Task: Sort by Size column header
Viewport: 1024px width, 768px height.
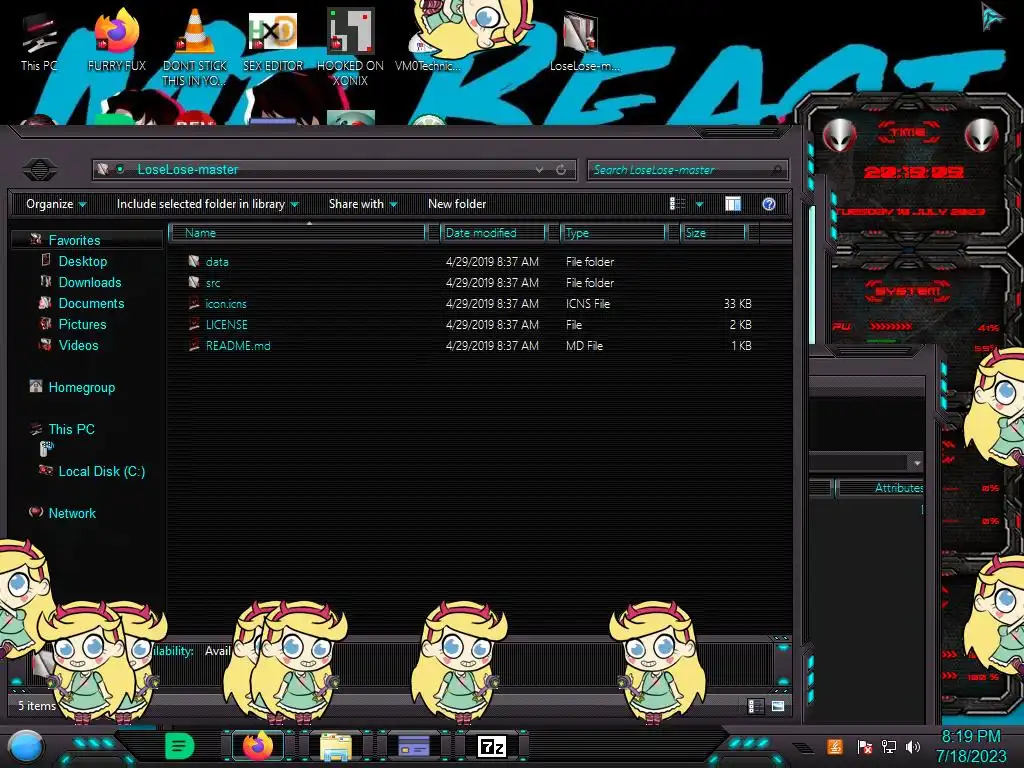Action: [x=712, y=232]
